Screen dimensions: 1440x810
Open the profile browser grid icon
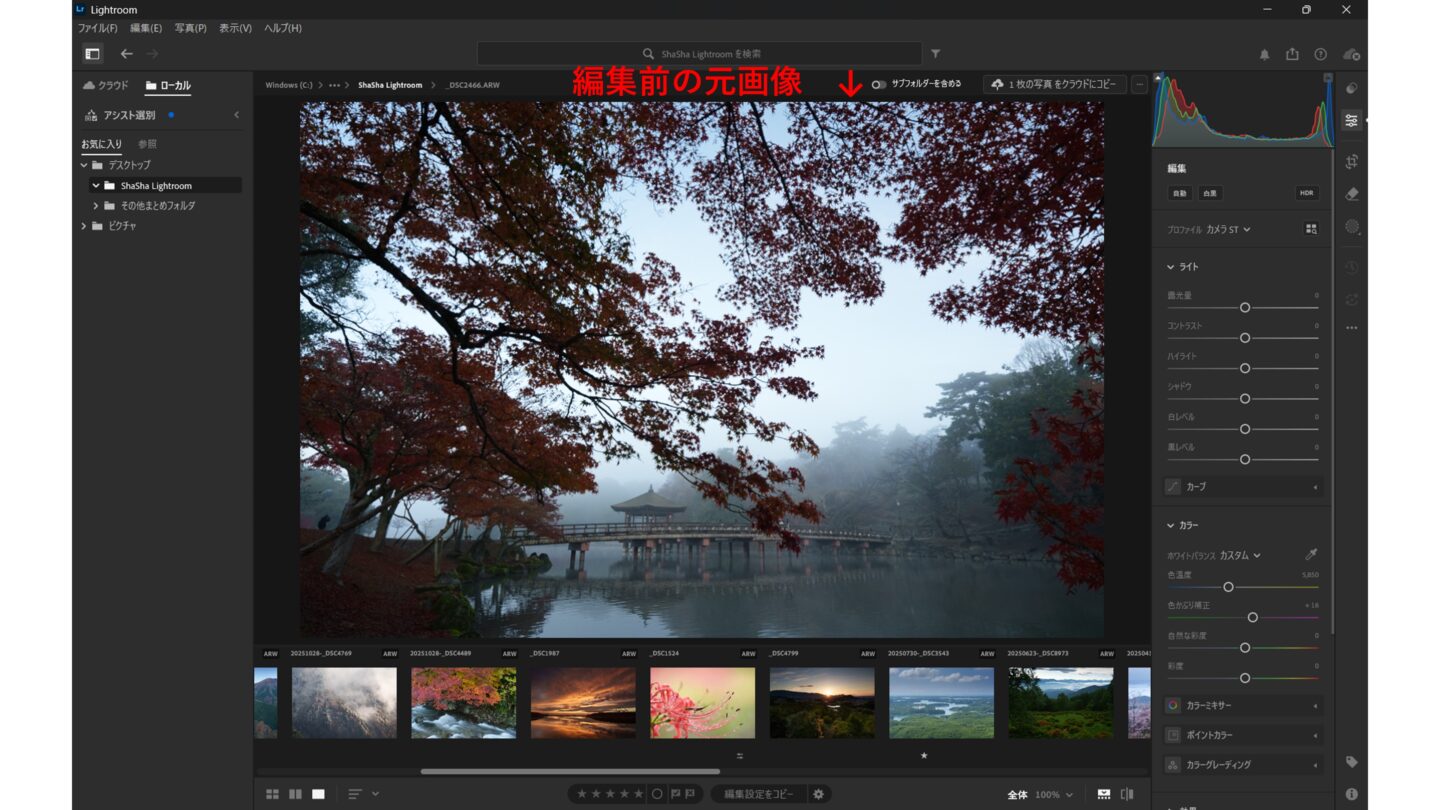point(1311,229)
